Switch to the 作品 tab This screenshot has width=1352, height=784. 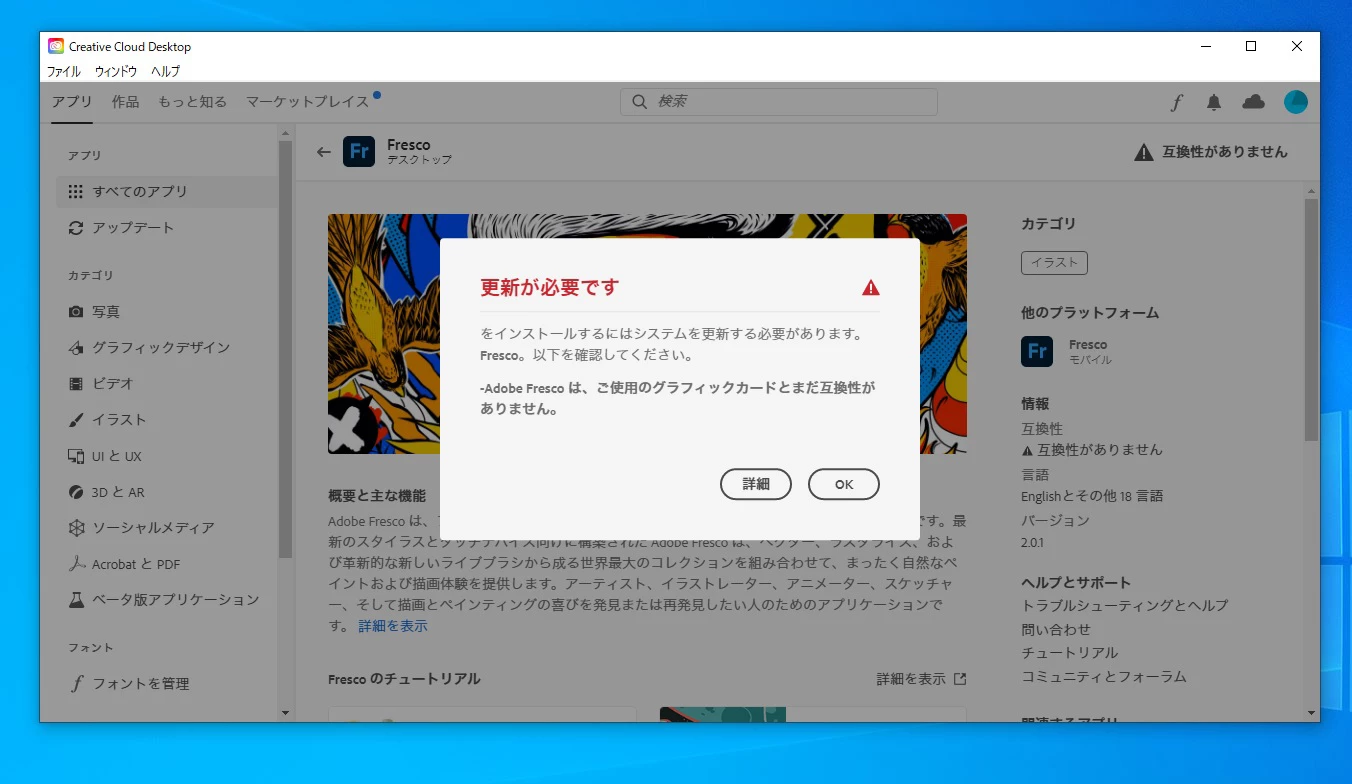point(125,102)
